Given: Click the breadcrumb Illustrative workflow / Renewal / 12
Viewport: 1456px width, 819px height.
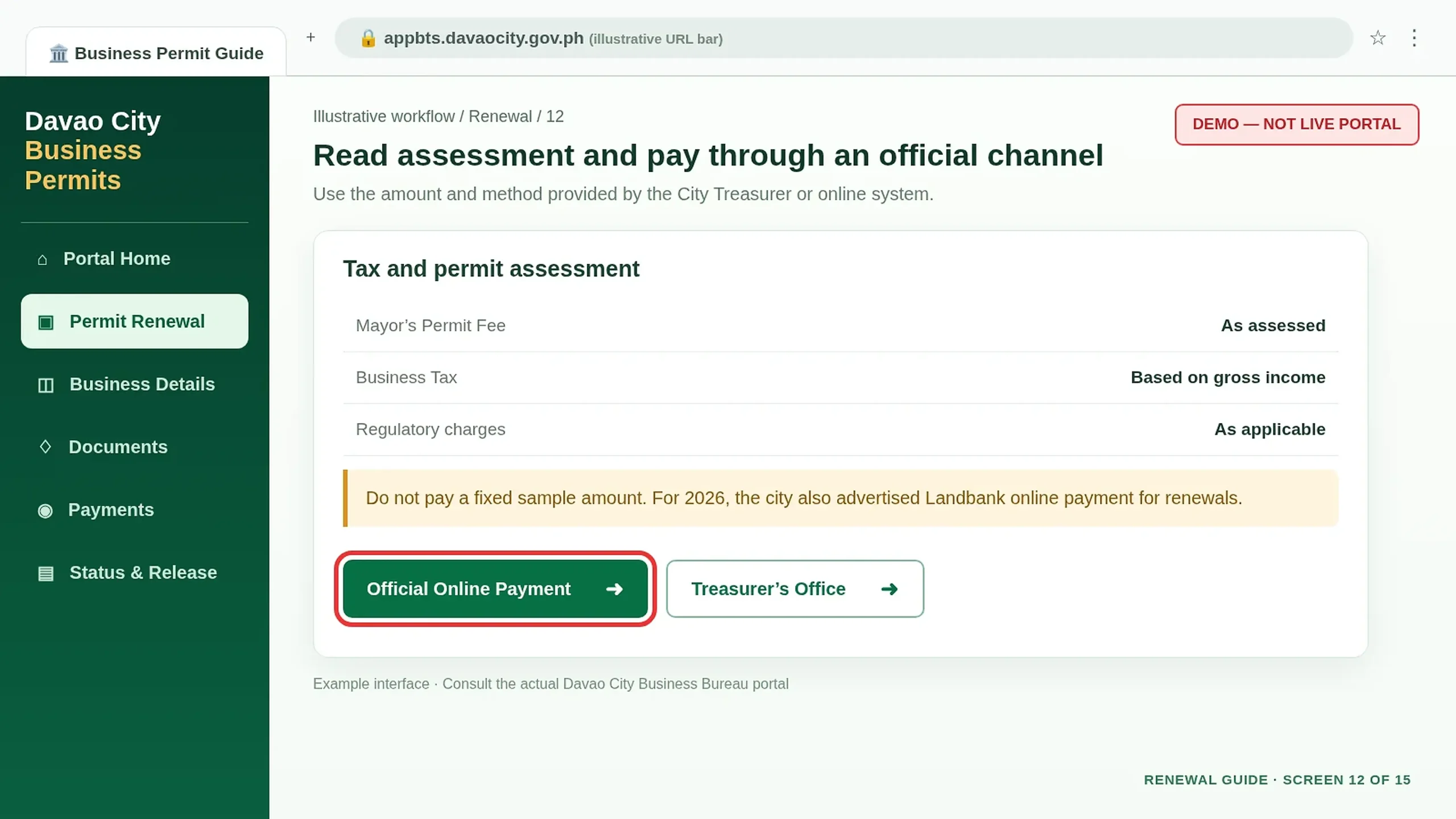Looking at the screenshot, I should [439, 117].
